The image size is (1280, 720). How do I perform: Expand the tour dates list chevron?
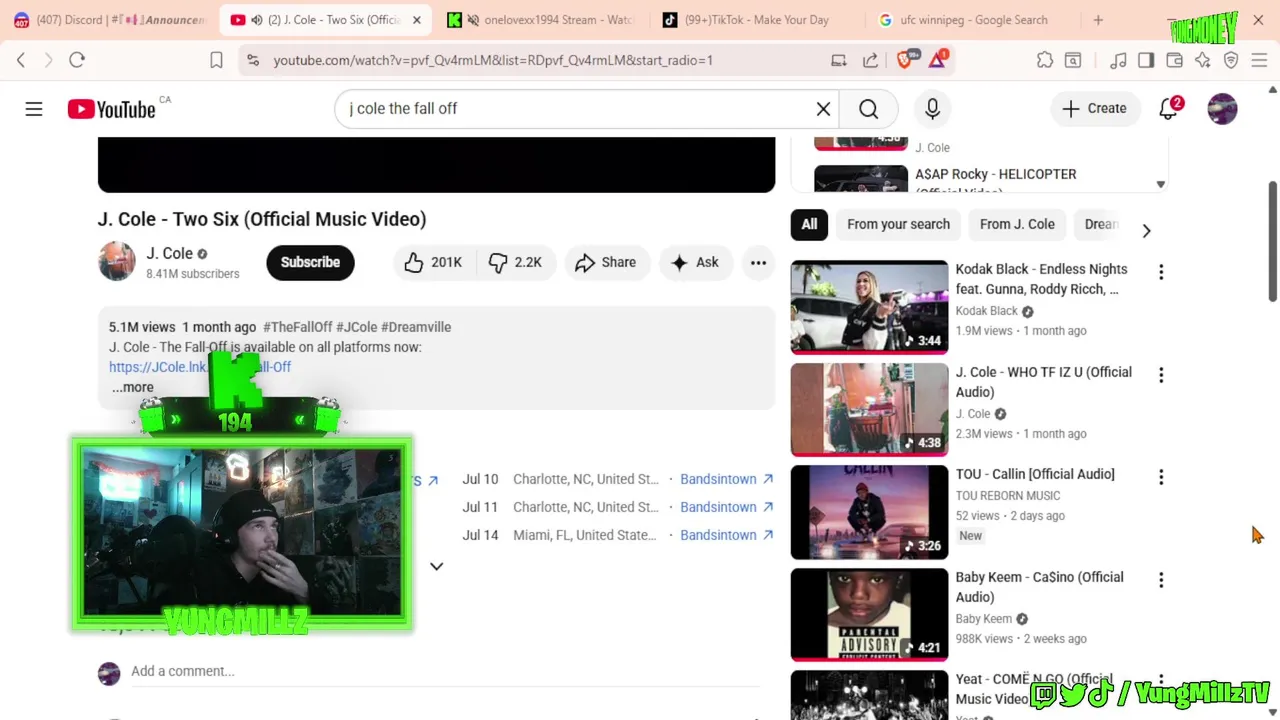pyautogui.click(x=436, y=566)
